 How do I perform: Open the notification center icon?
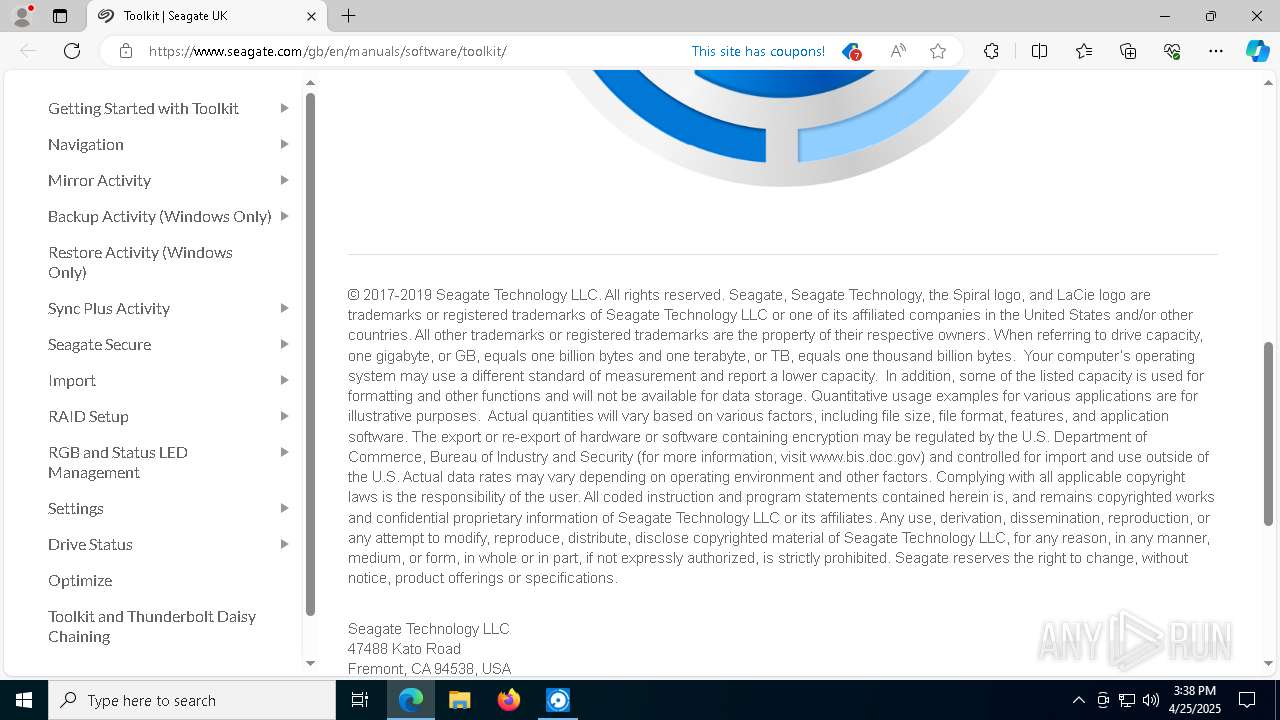pyautogui.click(x=1247, y=700)
